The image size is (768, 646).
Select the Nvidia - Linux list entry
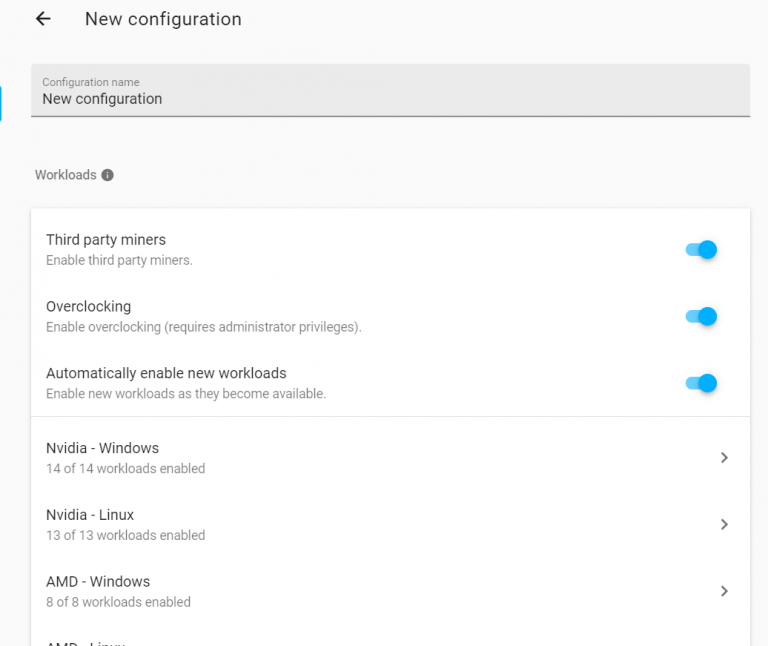click(390, 524)
